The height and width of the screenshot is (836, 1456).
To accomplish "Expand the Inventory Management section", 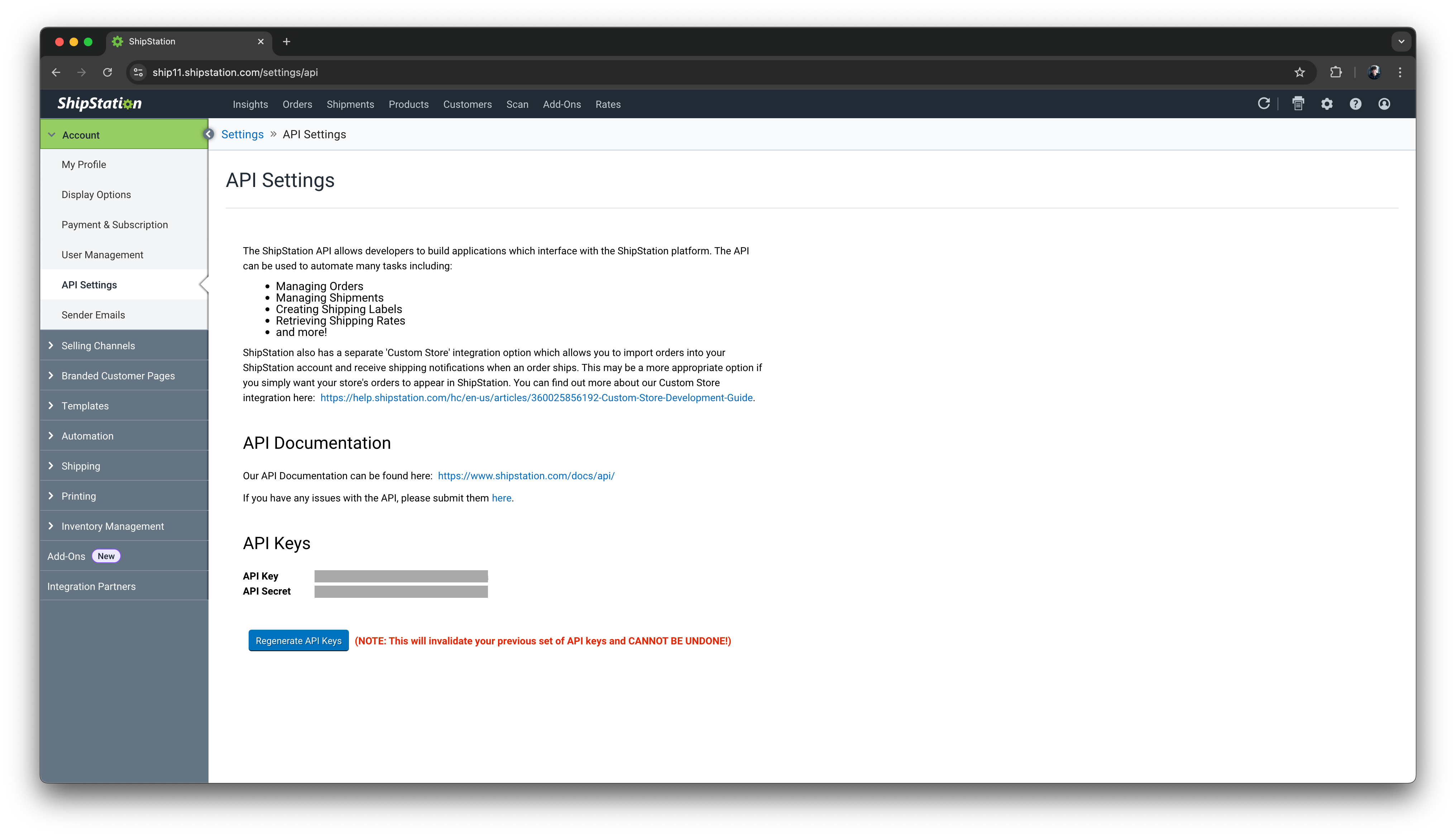I will tap(112, 526).
